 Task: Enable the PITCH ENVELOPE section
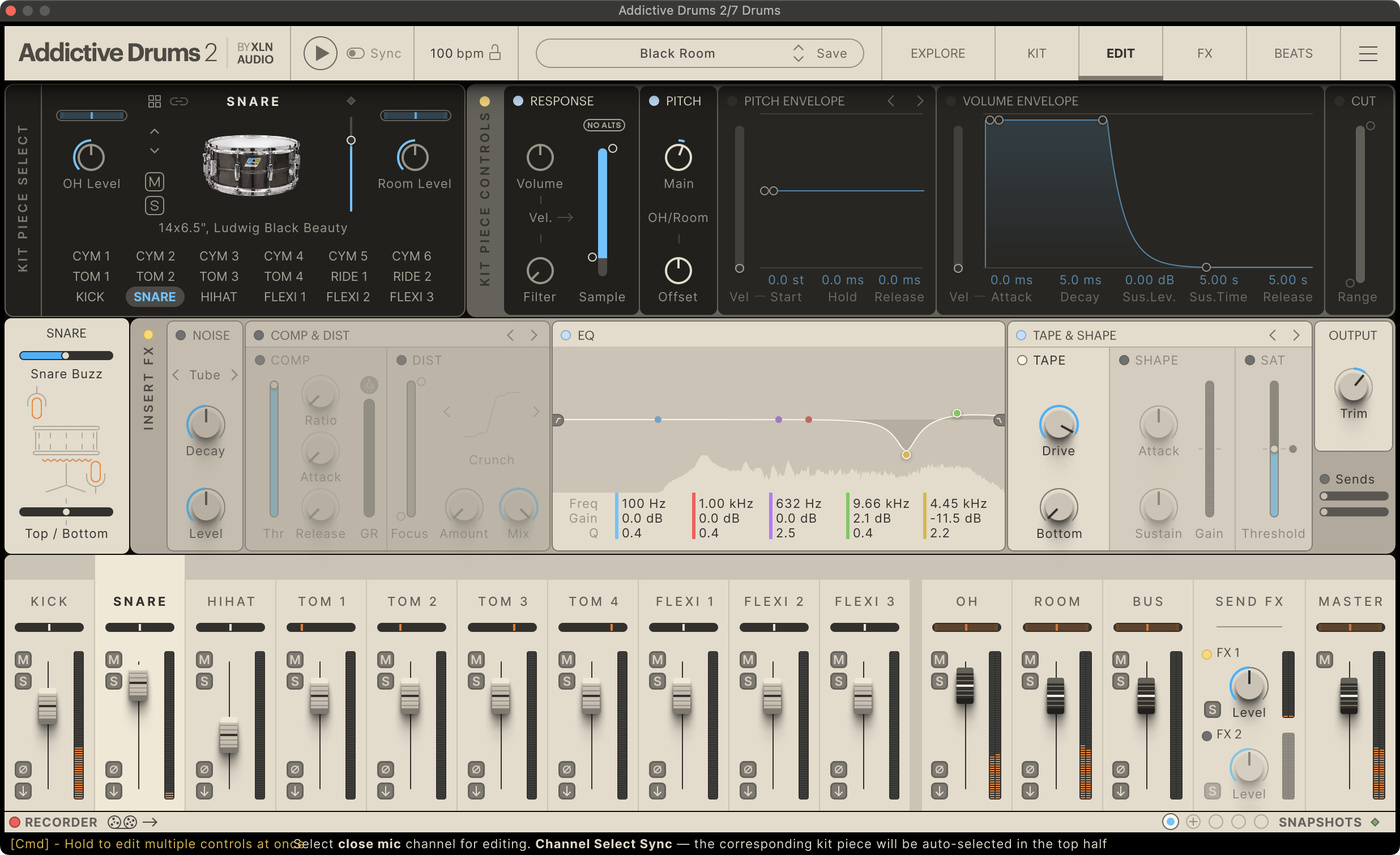(732, 101)
